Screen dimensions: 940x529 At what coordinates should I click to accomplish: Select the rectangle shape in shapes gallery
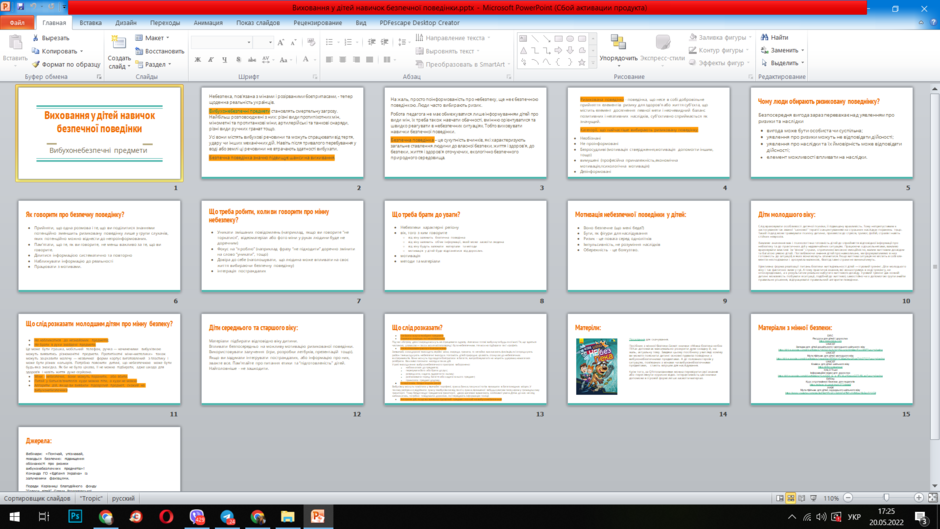(x=558, y=38)
